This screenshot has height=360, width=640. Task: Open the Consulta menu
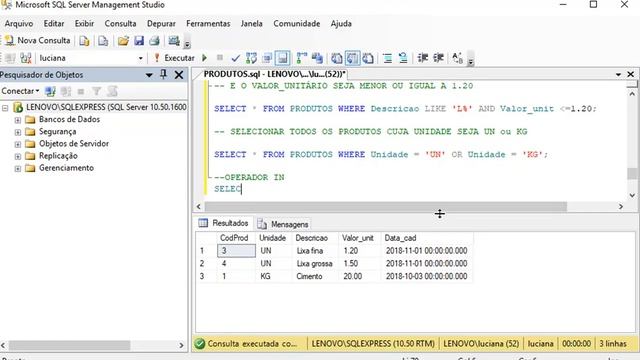click(120, 24)
